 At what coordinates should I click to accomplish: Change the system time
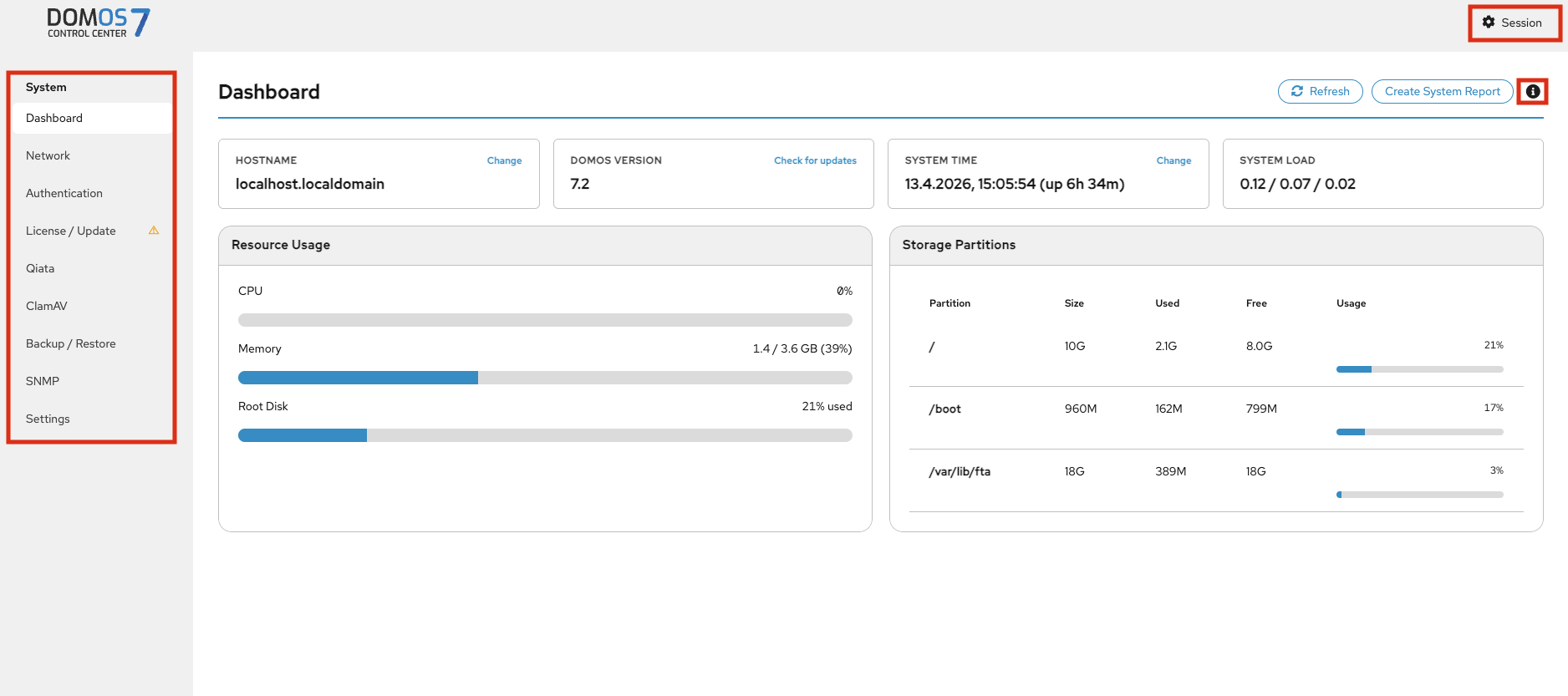[x=1173, y=160]
